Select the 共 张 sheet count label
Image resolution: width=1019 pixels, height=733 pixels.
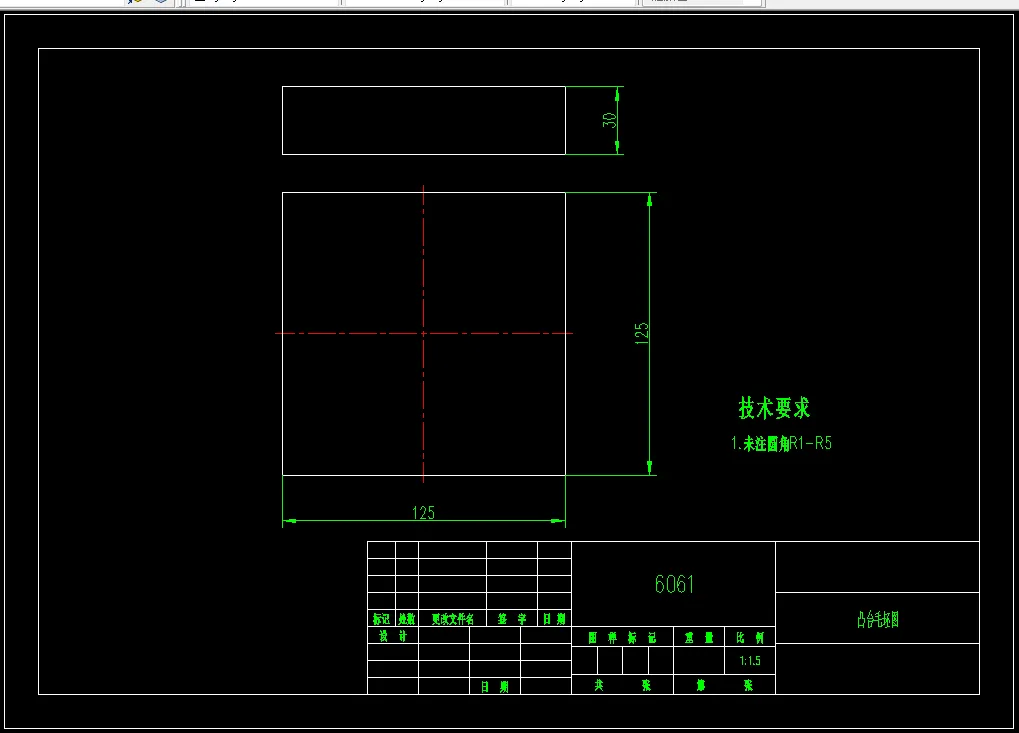click(x=622, y=685)
